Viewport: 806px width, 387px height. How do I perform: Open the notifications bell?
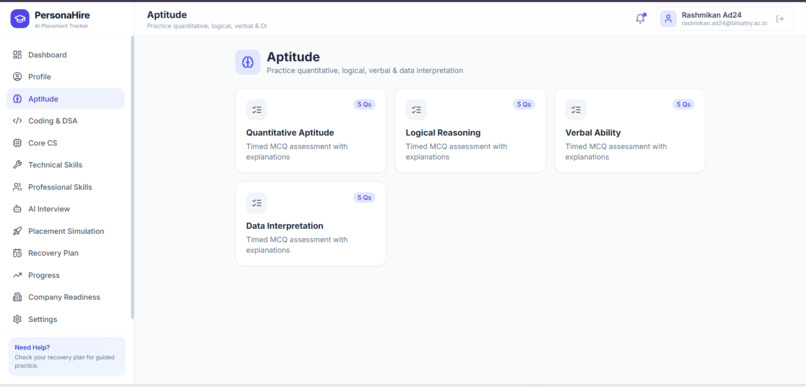pyautogui.click(x=640, y=19)
